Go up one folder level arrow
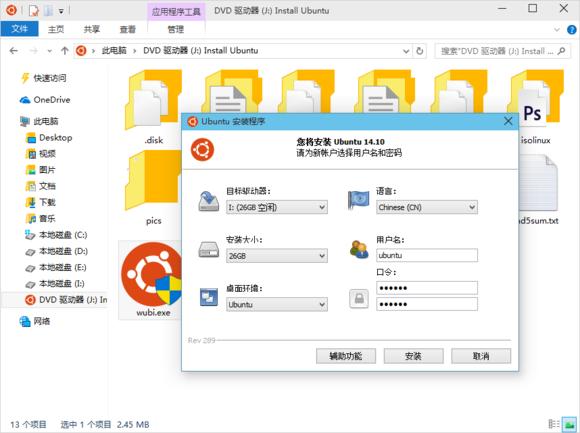 65,51
